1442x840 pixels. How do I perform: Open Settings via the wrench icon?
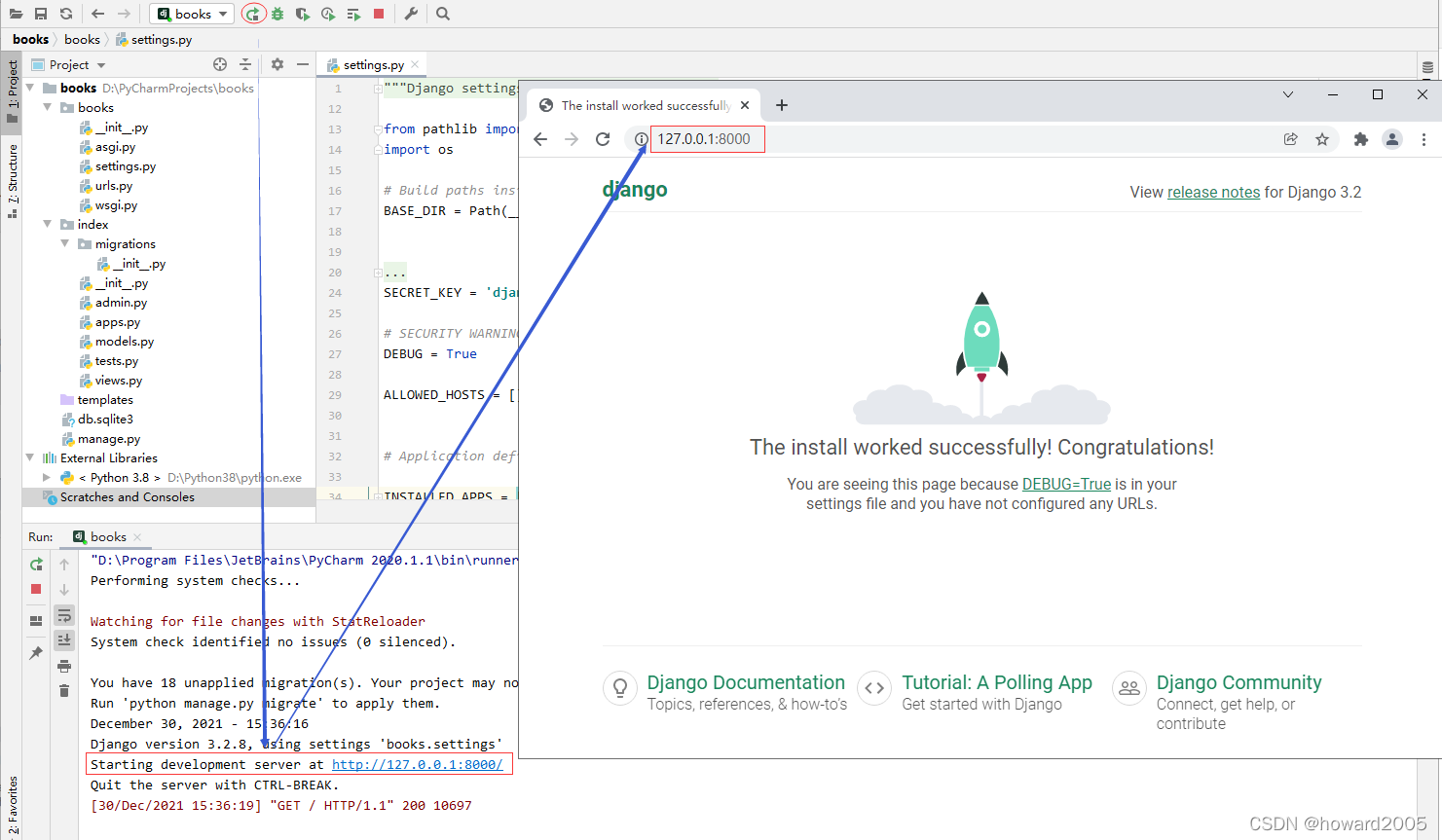click(x=411, y=14)
